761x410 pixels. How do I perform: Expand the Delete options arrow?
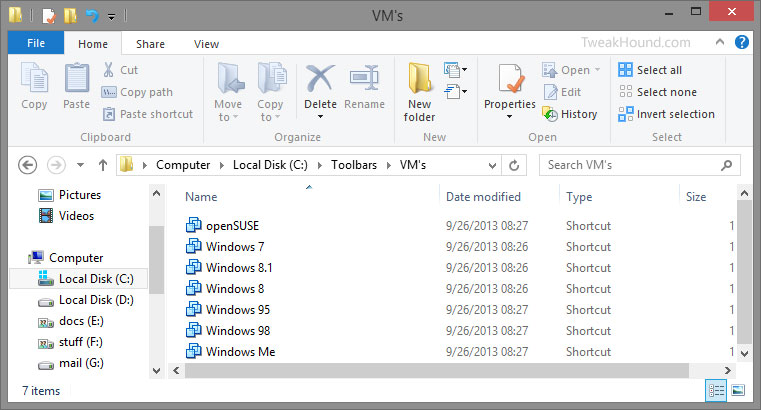320,116
